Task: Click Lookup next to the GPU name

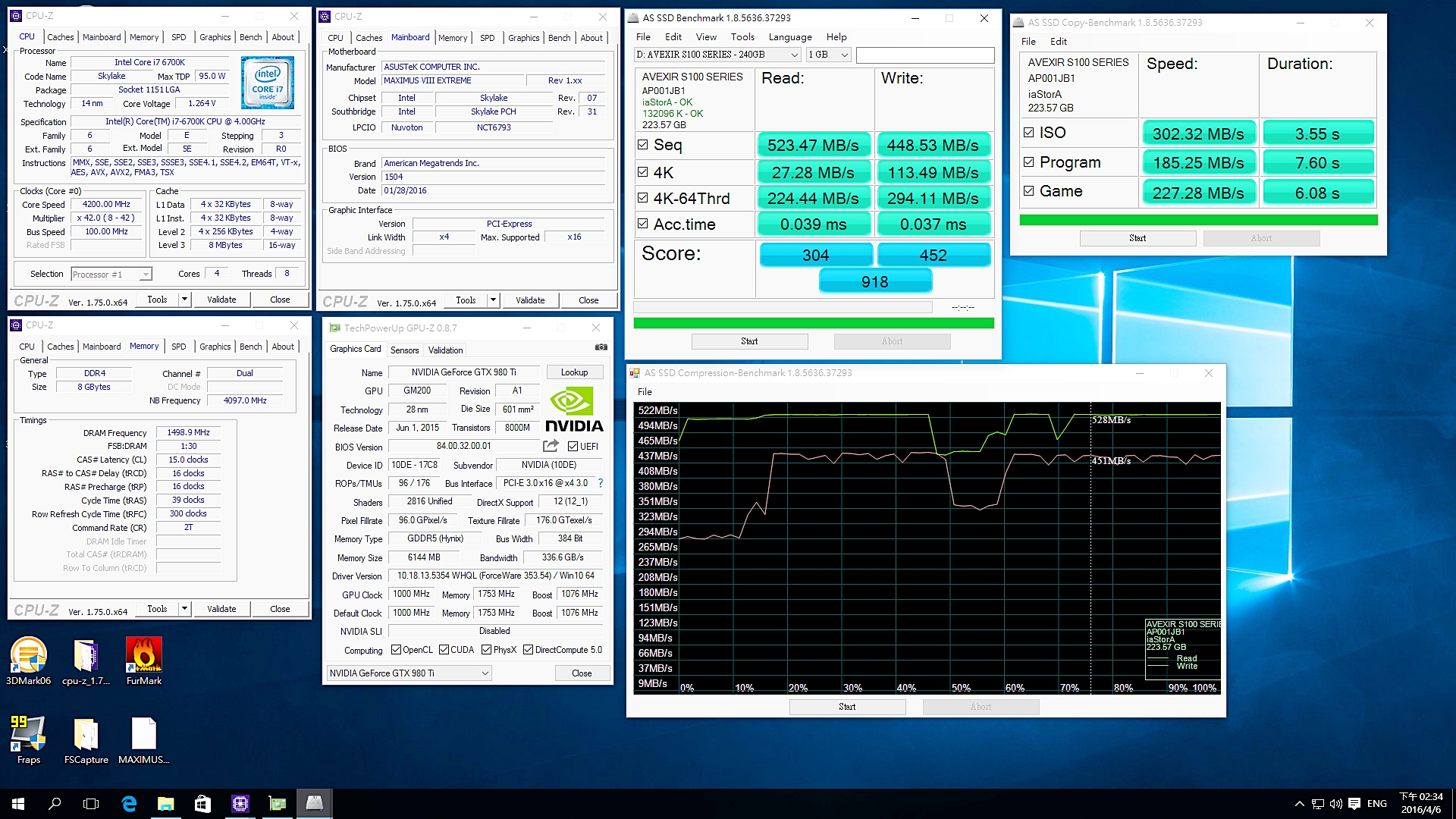Action: pyautogui.click(x=574, y=372)
